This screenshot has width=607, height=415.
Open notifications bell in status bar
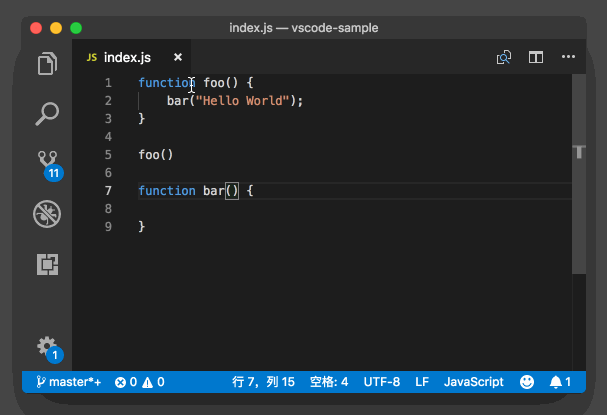(x=560, y=382)
